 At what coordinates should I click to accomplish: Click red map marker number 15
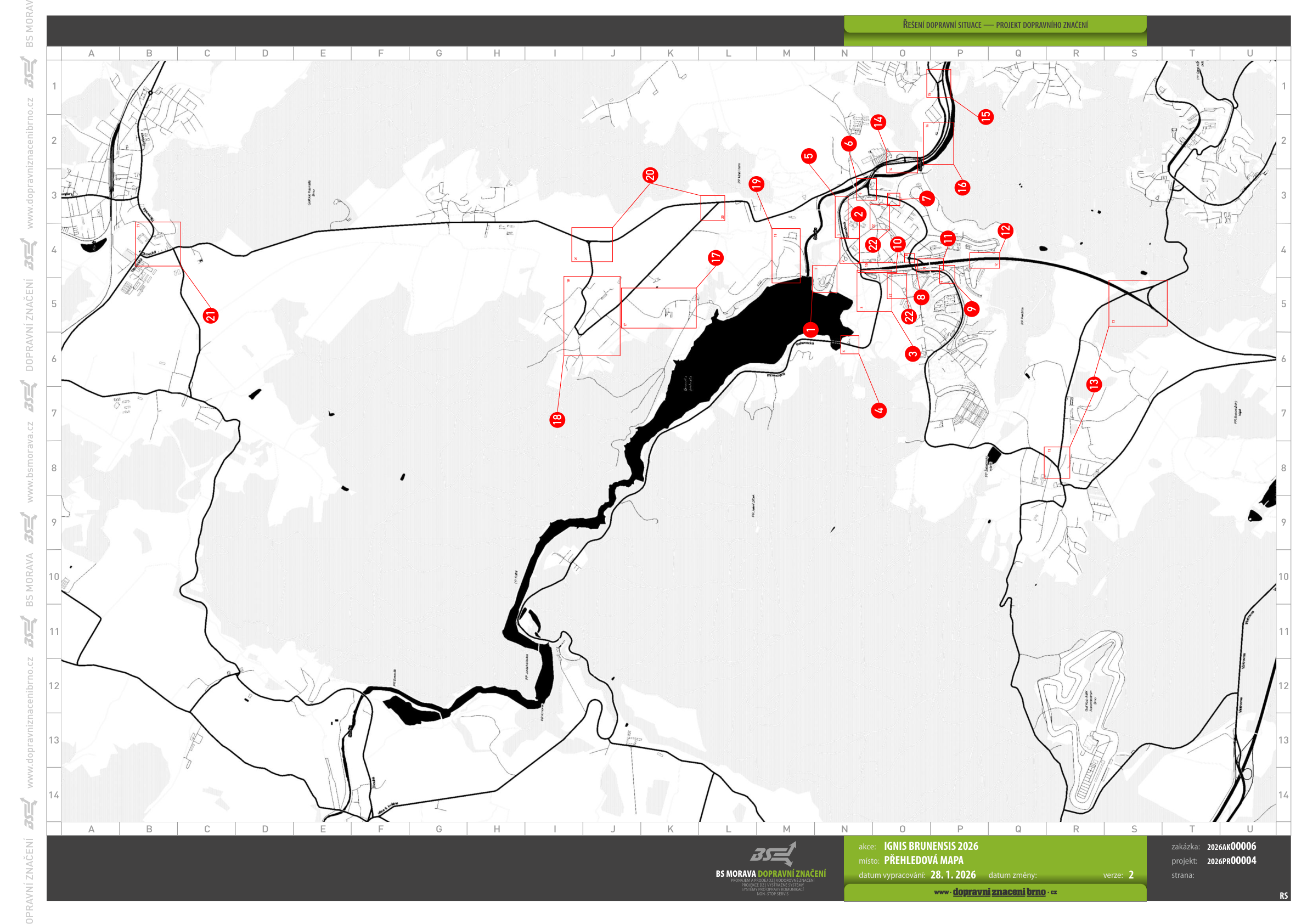(x=986, y=117)
